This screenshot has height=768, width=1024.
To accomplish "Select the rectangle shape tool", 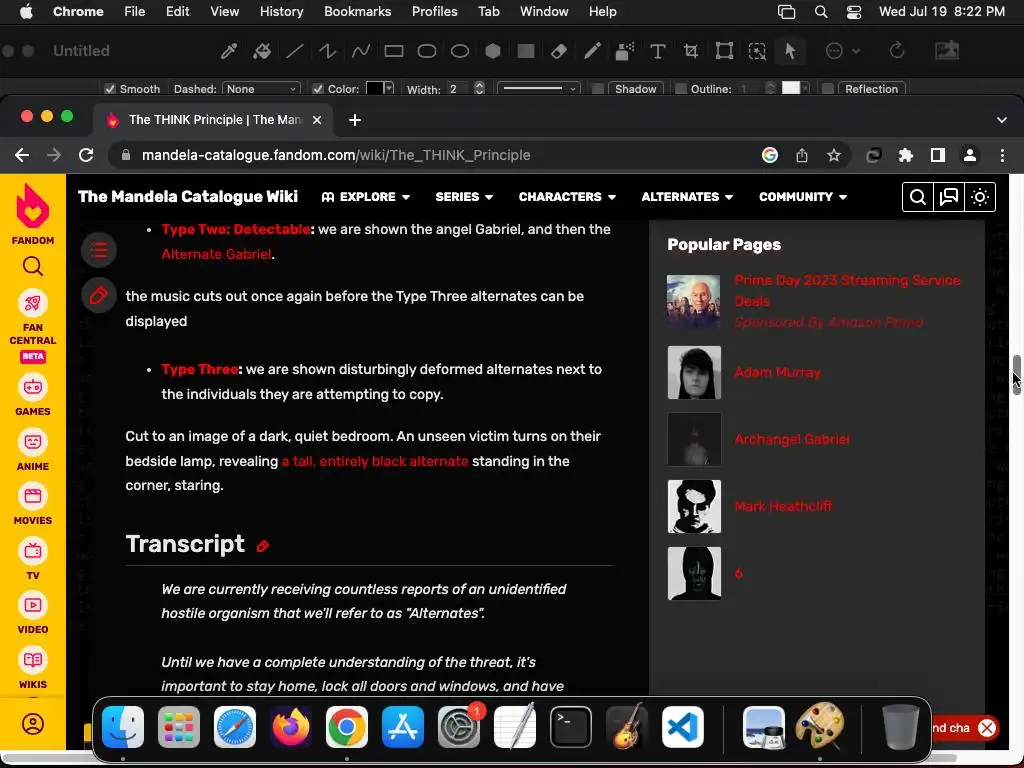I will pos(394,51).
